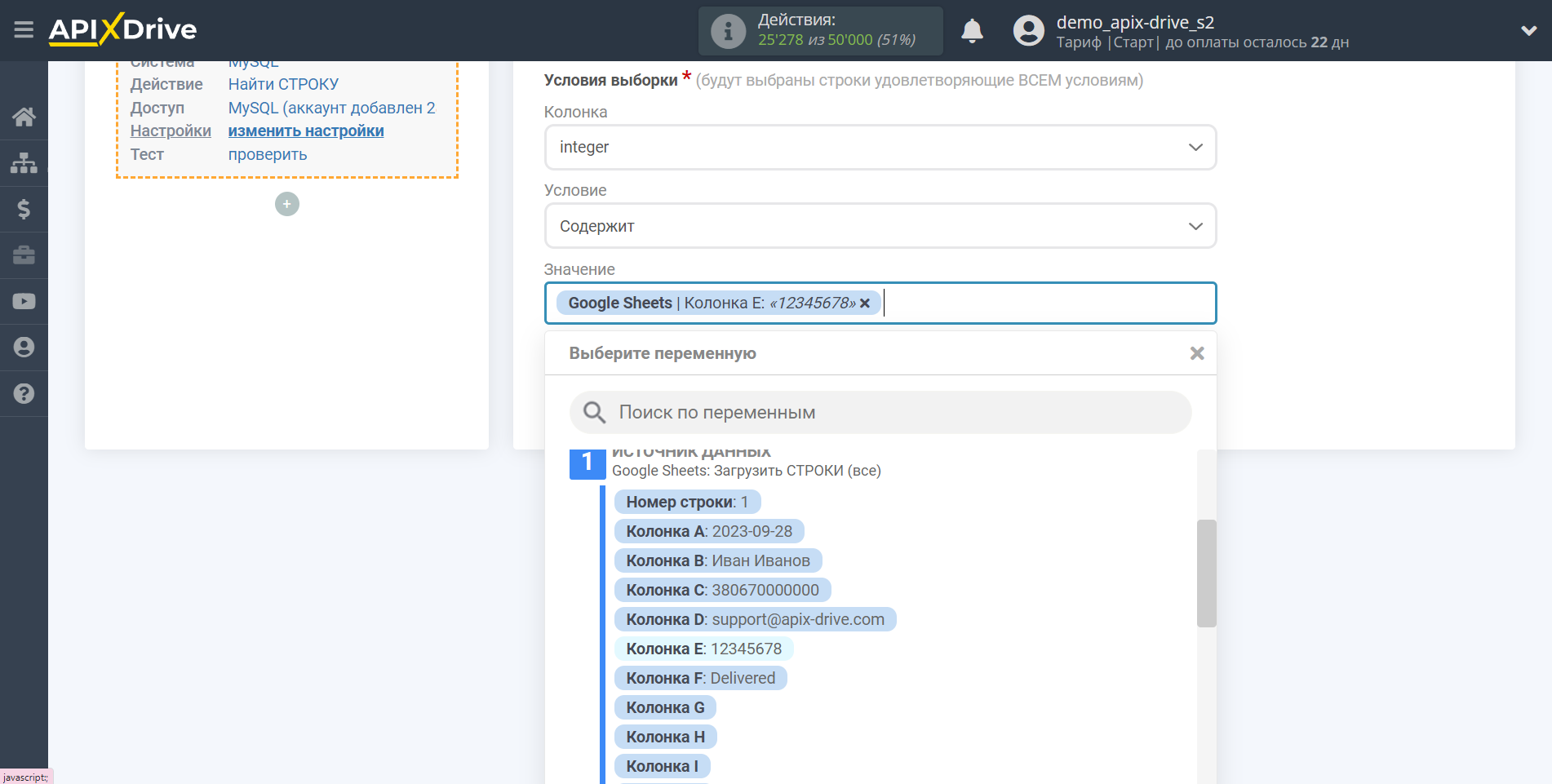The width and height of the screenshot is (1552, 784).
Task: Click the user avatar icon
Action: click(x=1028, y=31)
